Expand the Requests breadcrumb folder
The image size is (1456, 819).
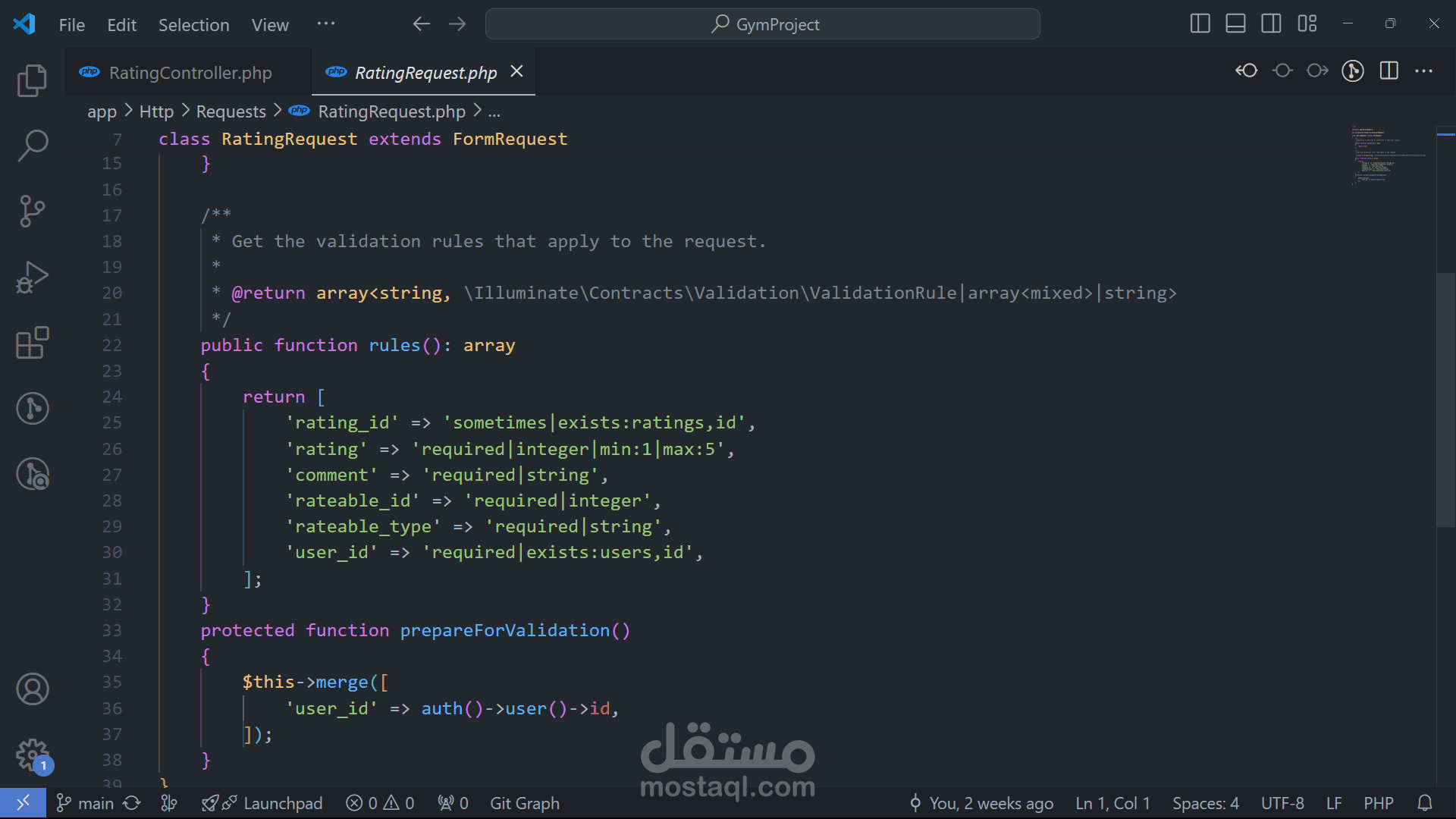tap(231, 111)
